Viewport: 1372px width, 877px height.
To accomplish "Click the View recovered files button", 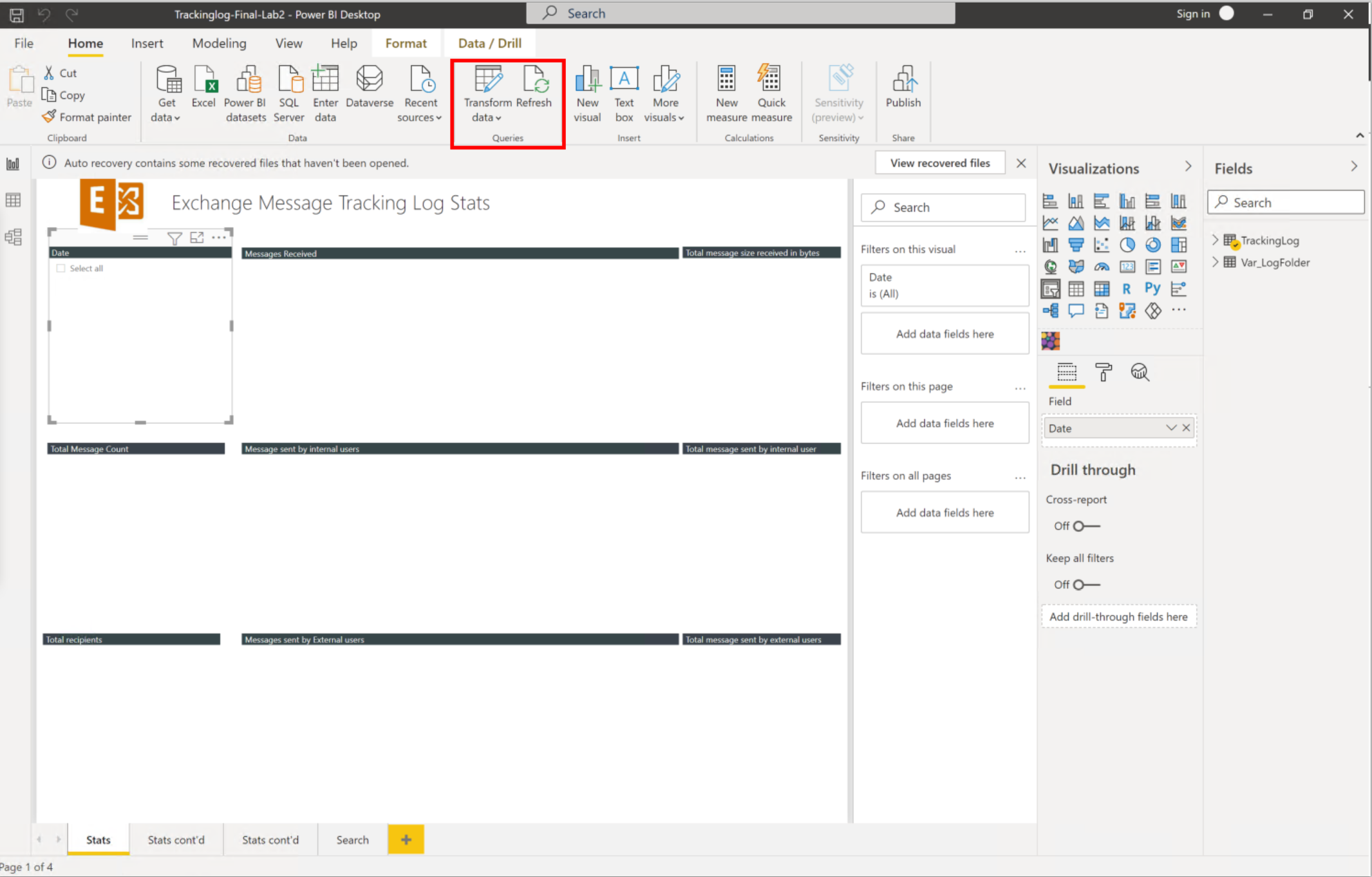I will click(939, 162).
